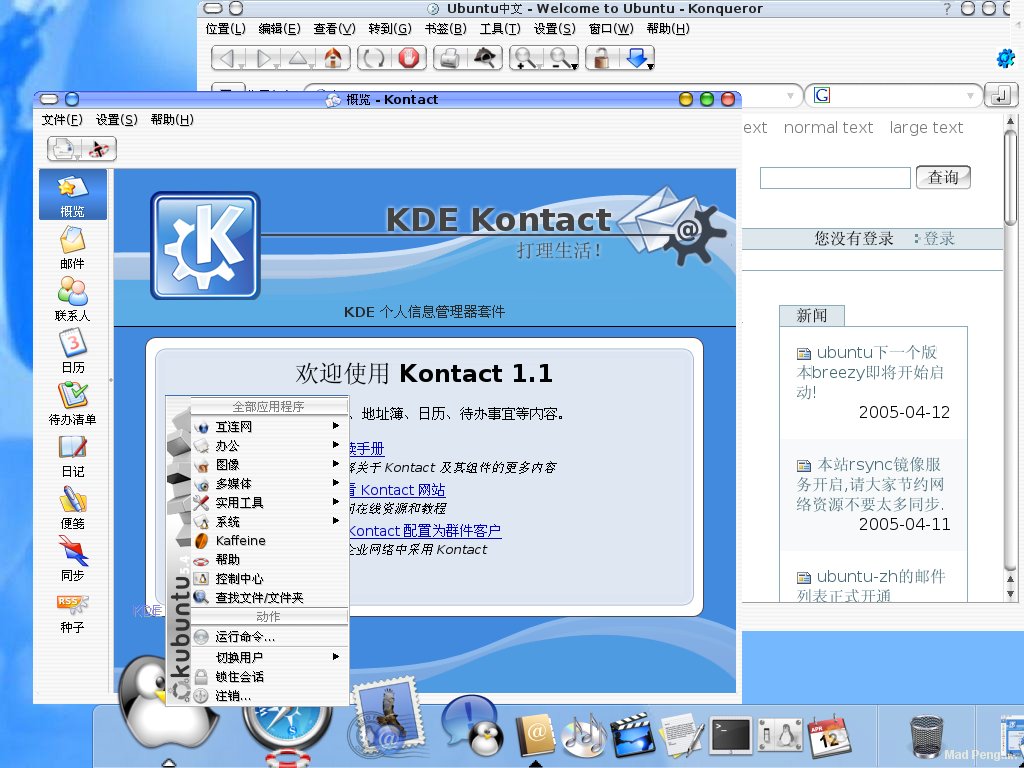
Task: Open the 书签(B) bookmarks menu in Konqueror
Action: [x=445, y=29]
